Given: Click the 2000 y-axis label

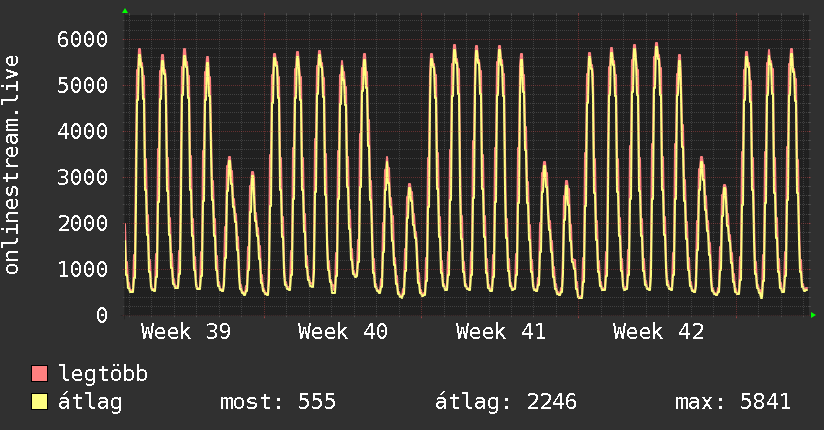Looking at the screenshot, I should tap(83, 223).
